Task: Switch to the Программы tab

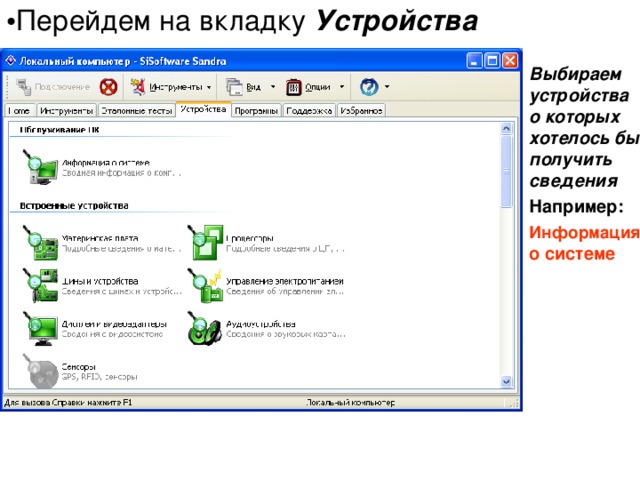Action: coord(256,111)
